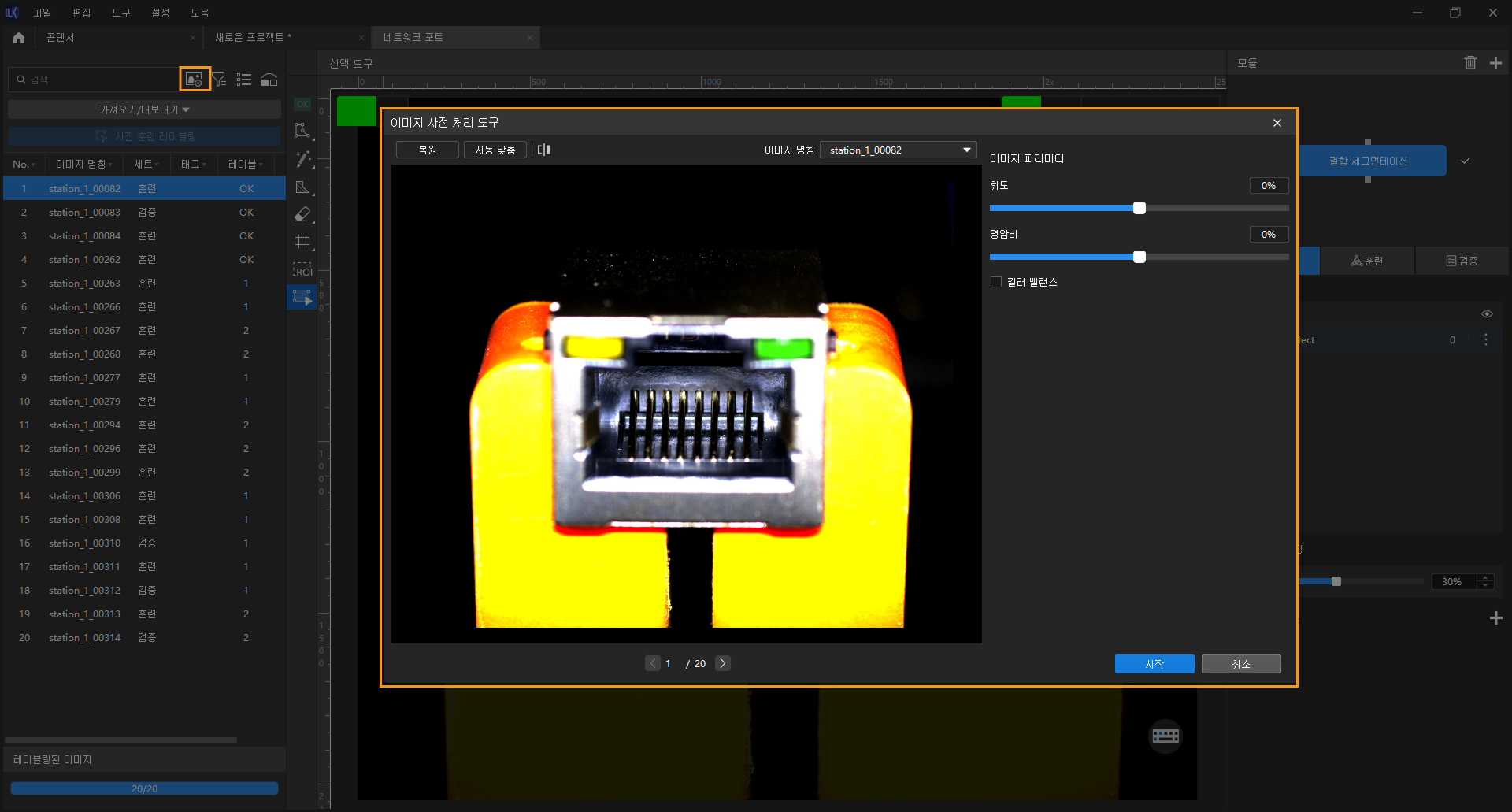This screenshot has height=812, width=1512.
Task: Choose the eraser tool
Action: [x=302, y=214]
